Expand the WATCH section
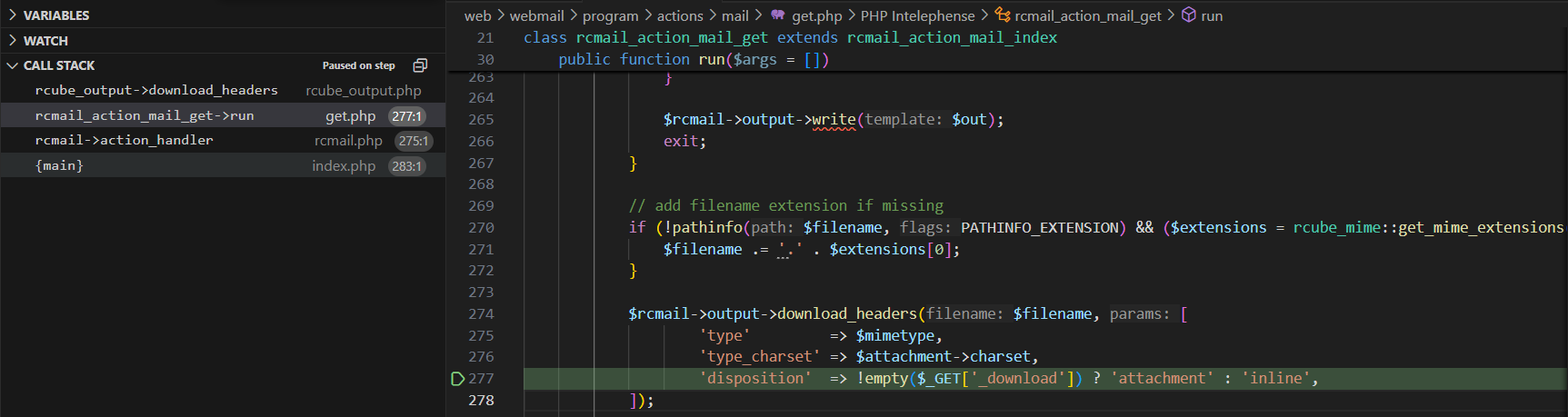This screenshot has height=417, width=1568. coord(13,41)
